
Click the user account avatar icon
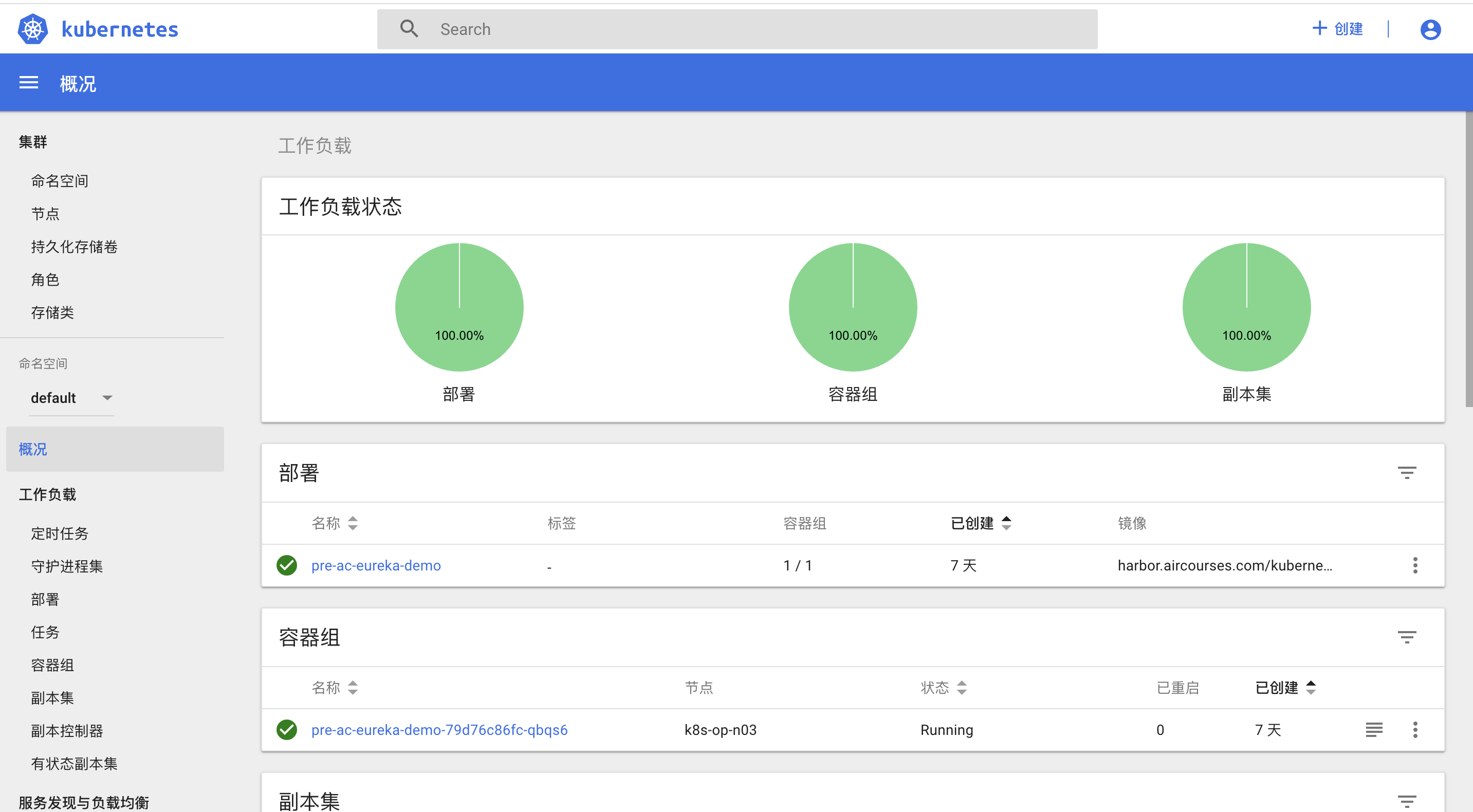click(1429, 29)
